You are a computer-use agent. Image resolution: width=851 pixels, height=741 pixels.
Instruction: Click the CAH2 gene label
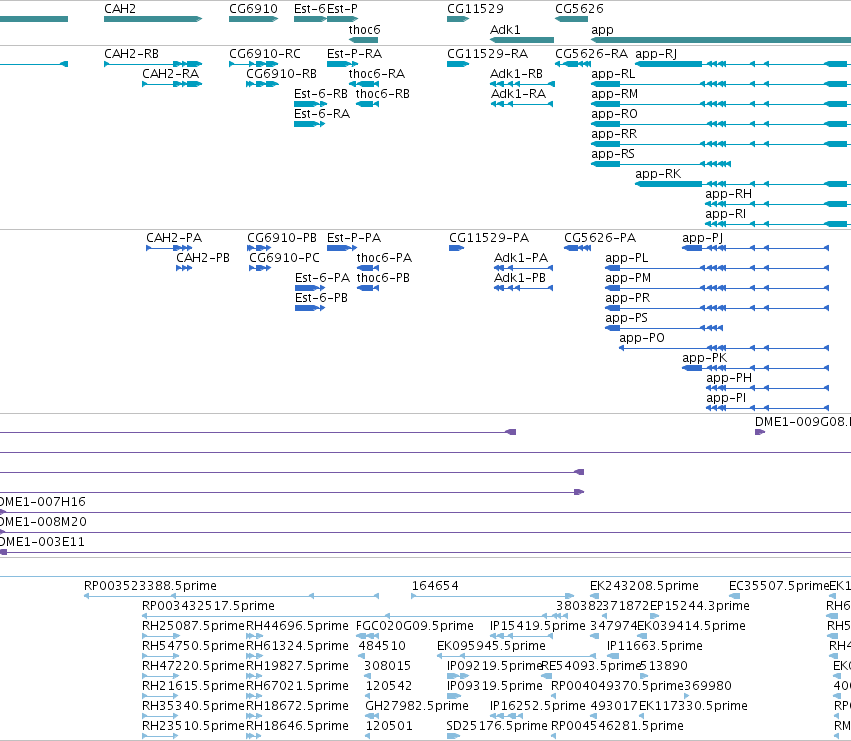pyautogui.click(x=120, y=9)
